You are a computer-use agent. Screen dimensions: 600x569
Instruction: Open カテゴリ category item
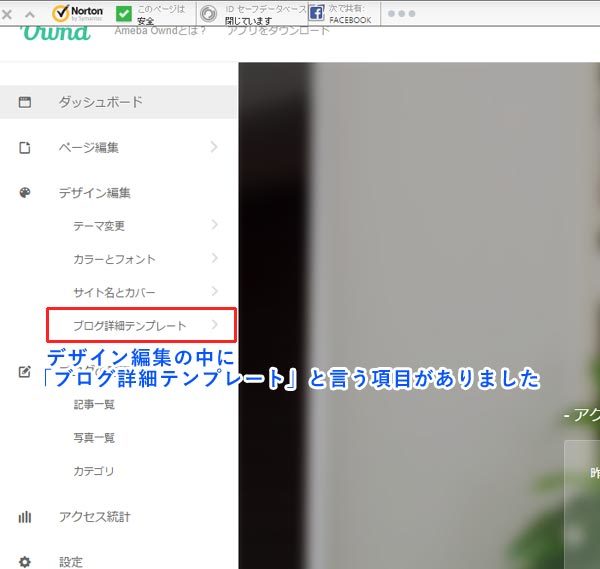click(94, 471)
